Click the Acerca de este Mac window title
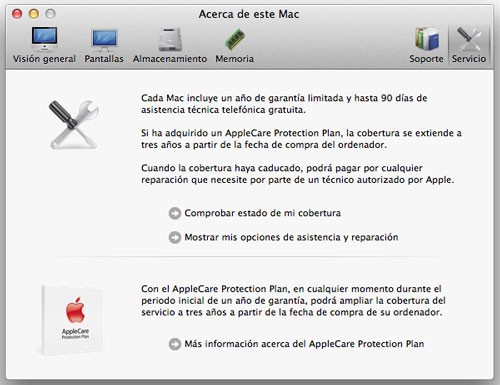The image size is (500, 385). coord(249,14)
